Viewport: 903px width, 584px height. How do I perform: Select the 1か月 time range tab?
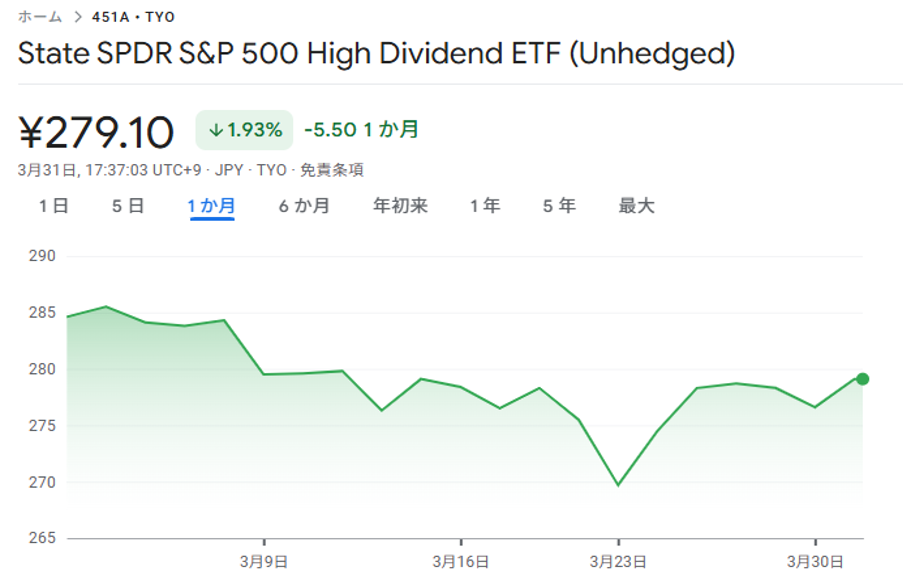point(211,206)
